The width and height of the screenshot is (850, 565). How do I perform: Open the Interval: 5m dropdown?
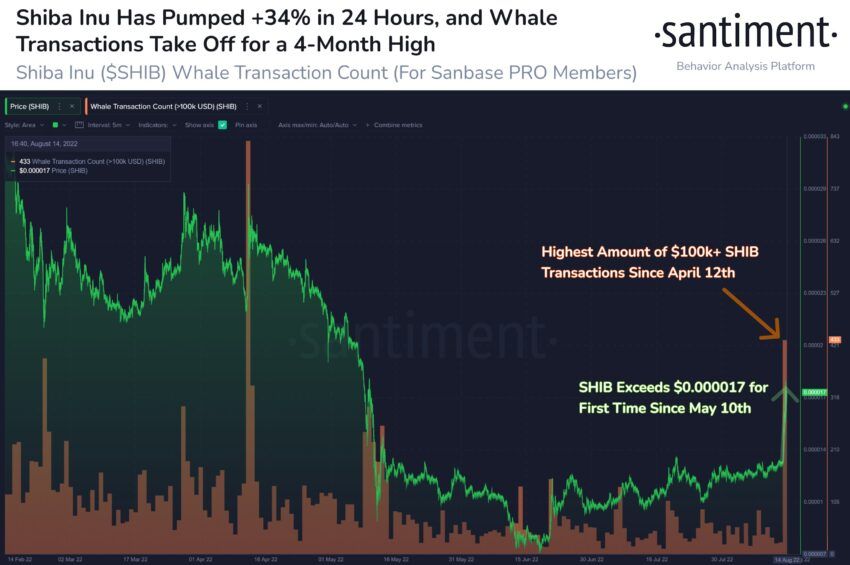109,125
